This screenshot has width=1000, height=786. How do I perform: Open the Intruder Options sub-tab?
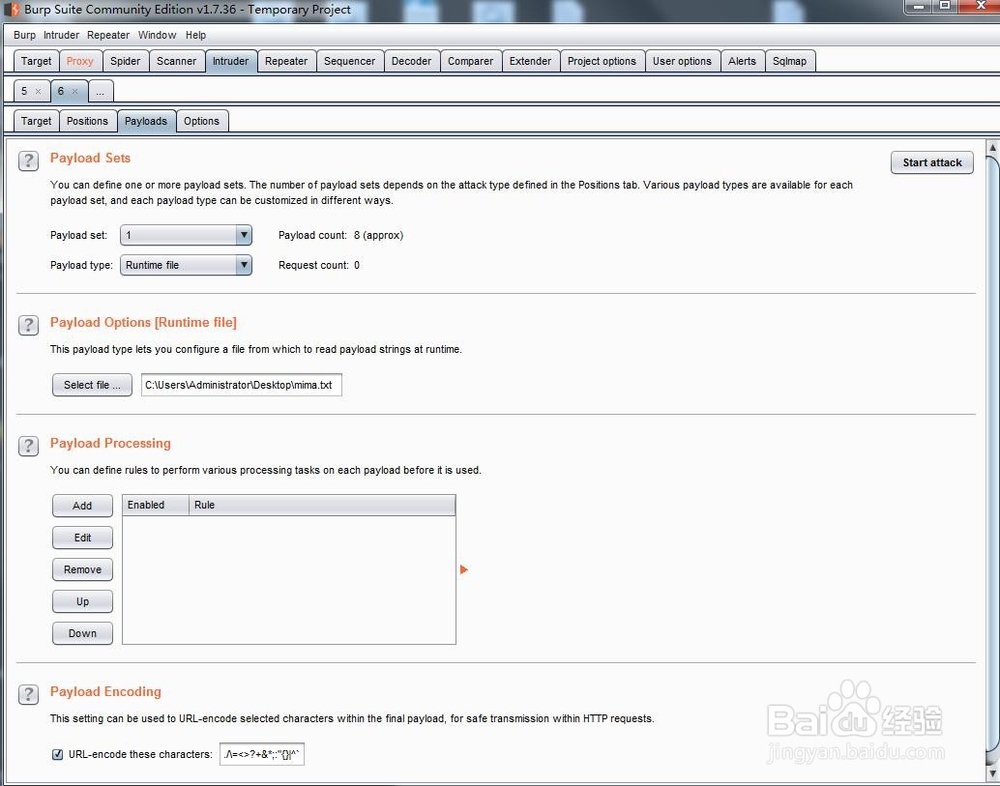coord(202,121)
